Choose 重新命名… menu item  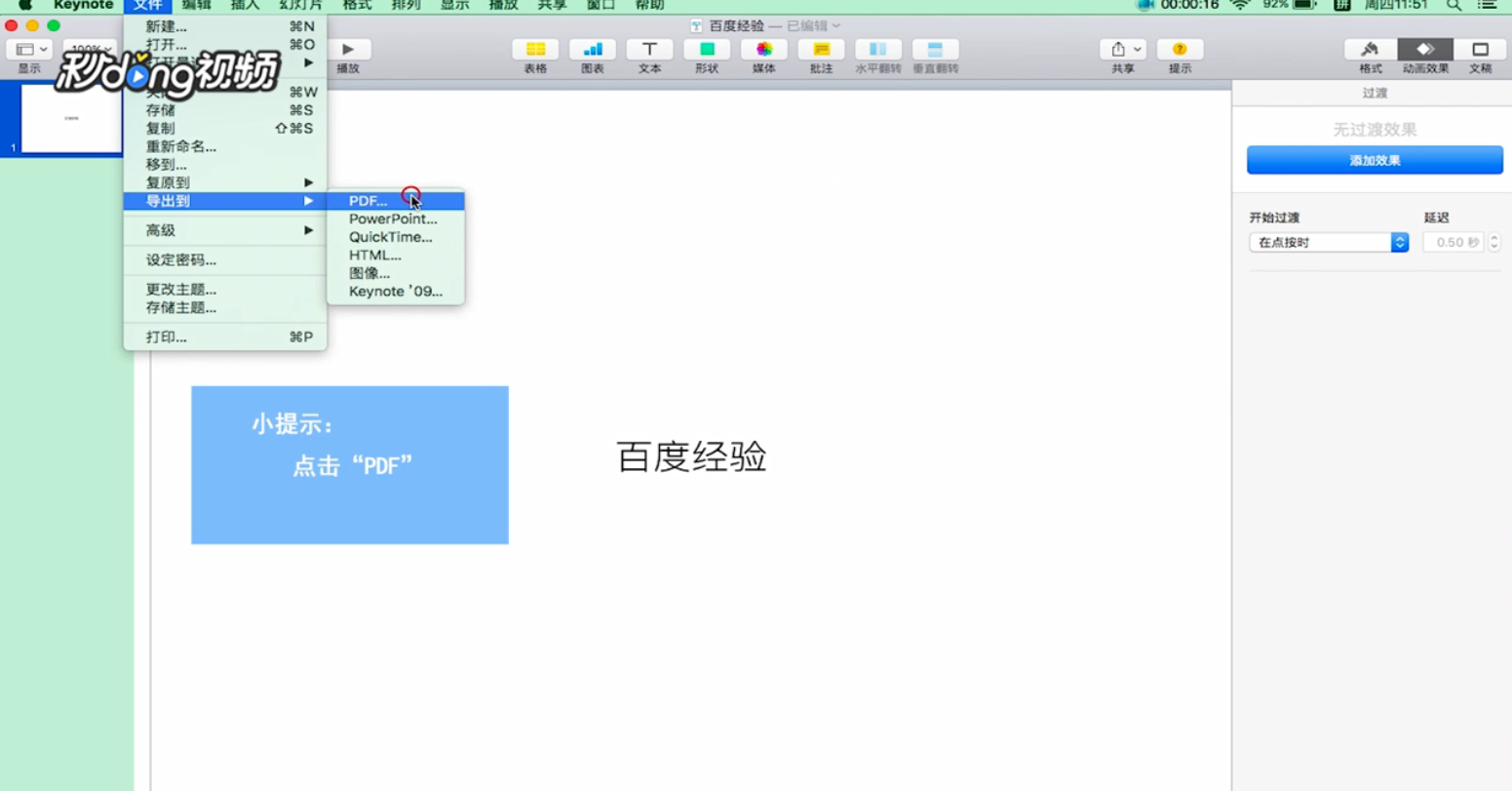coord(225,146)
